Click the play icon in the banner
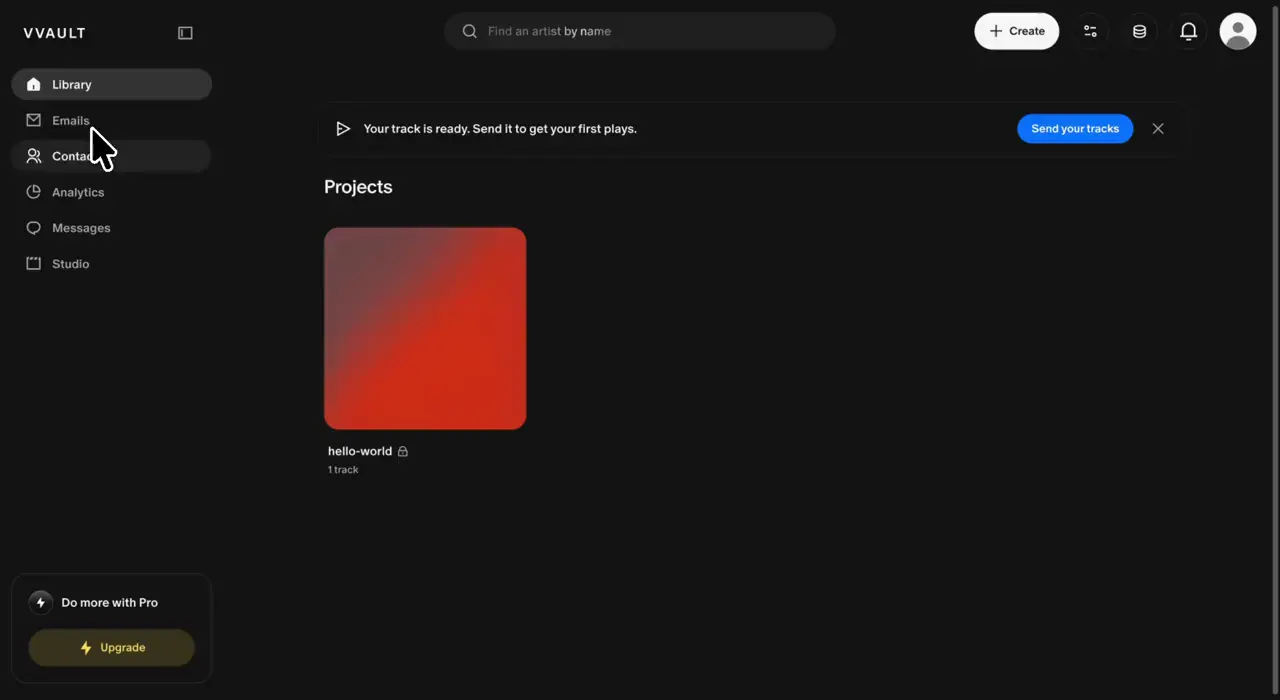The height and width of the screenshot is (700, 1280). pyautogui.click(x=343, y=129)
